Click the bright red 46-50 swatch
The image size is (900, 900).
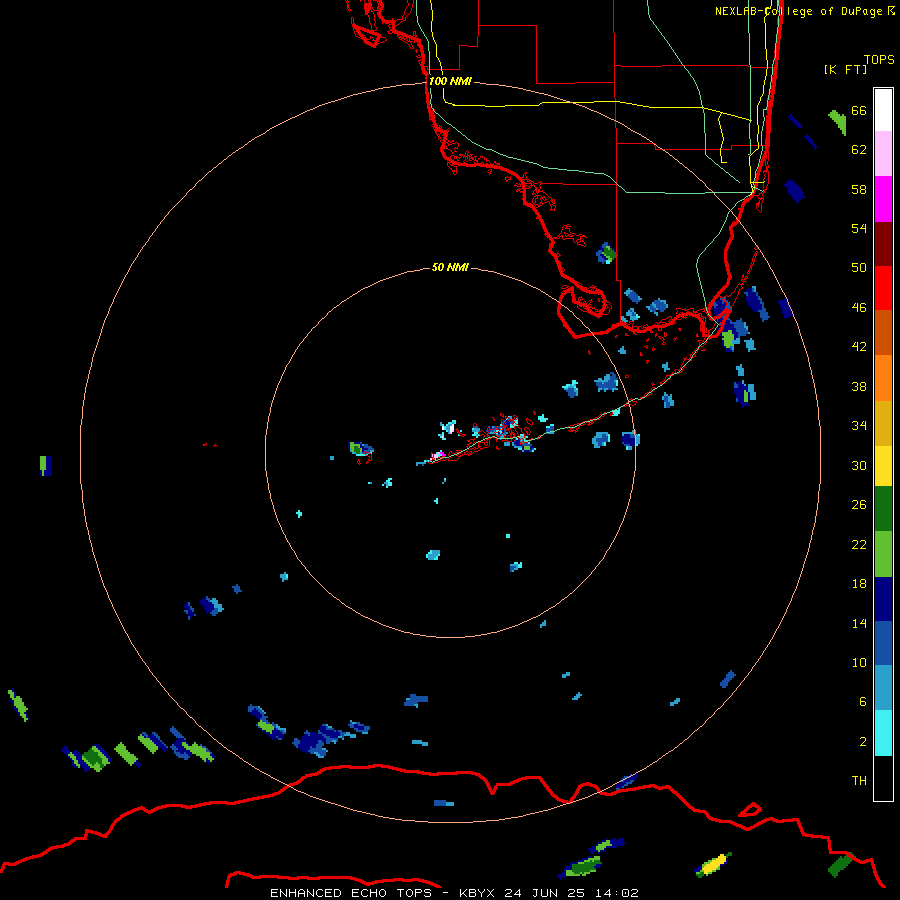tap(883, 288)
